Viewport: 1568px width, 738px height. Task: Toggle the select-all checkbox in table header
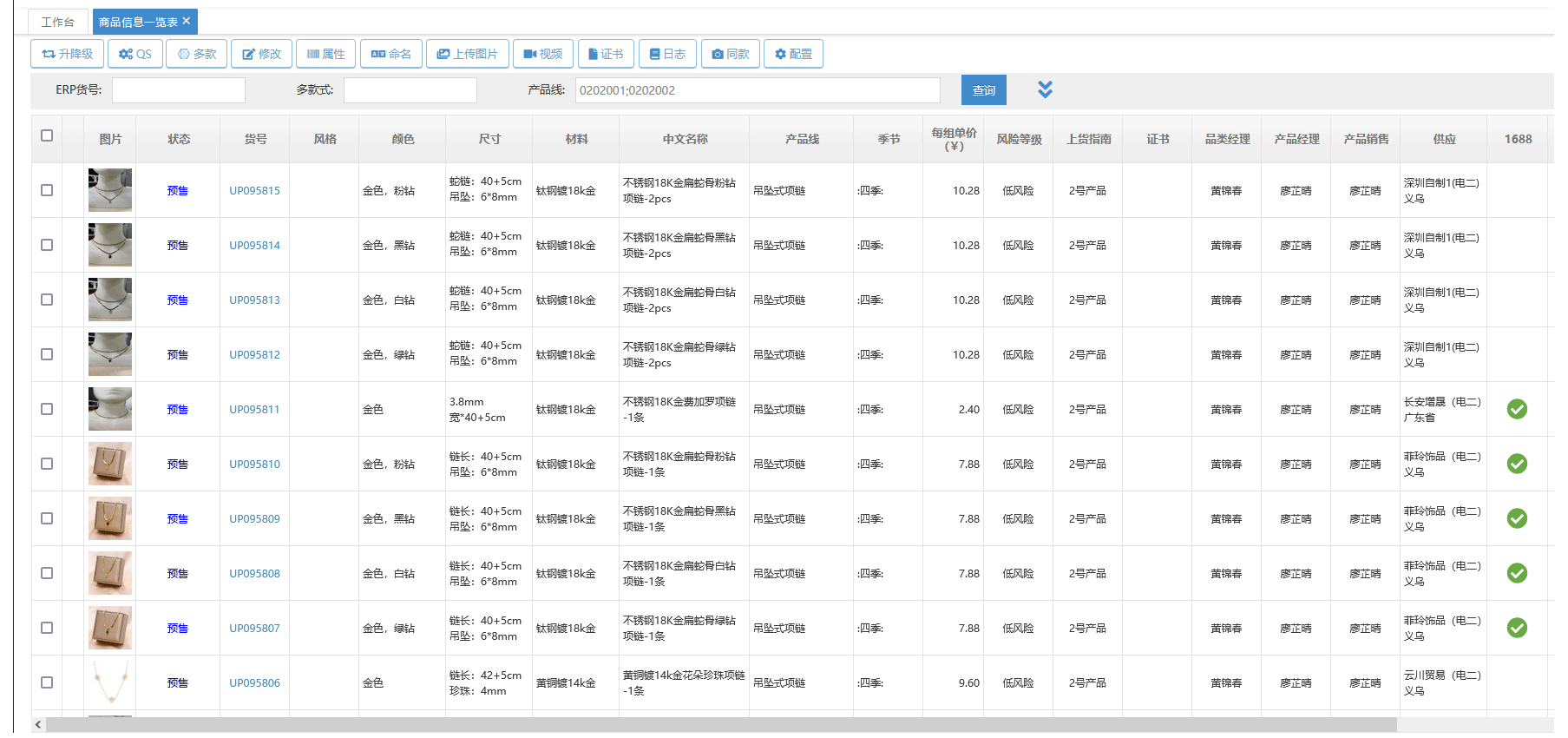(47, 135)
